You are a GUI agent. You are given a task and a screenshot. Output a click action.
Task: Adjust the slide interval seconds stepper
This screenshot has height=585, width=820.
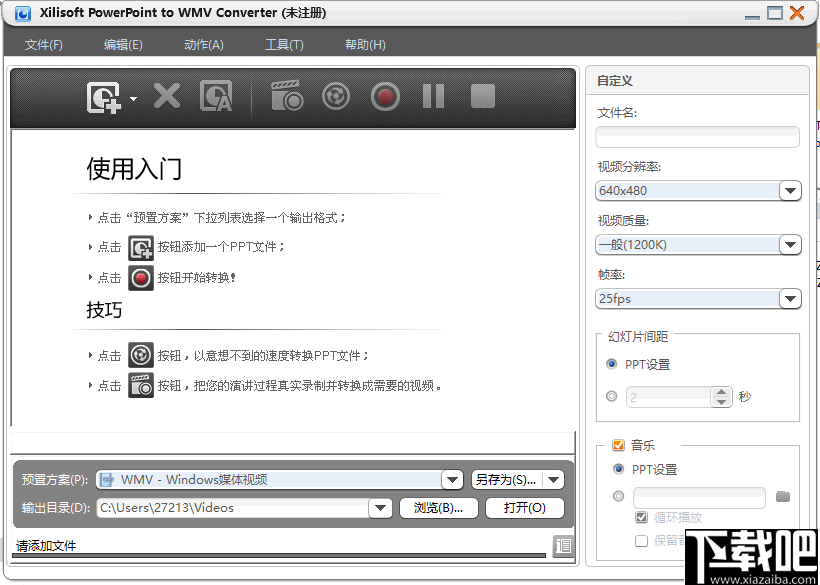(x=721, y=396)
